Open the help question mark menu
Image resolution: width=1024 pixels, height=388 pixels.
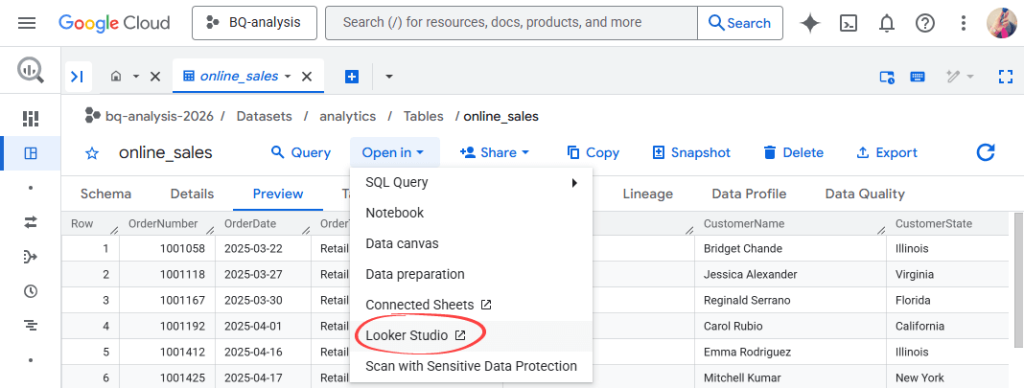925,24
